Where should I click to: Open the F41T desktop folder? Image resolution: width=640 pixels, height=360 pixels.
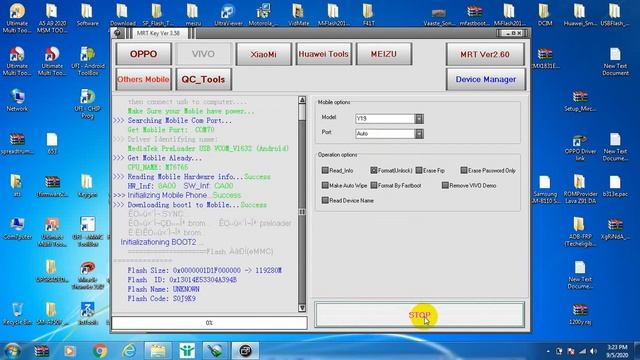(368, 16)
